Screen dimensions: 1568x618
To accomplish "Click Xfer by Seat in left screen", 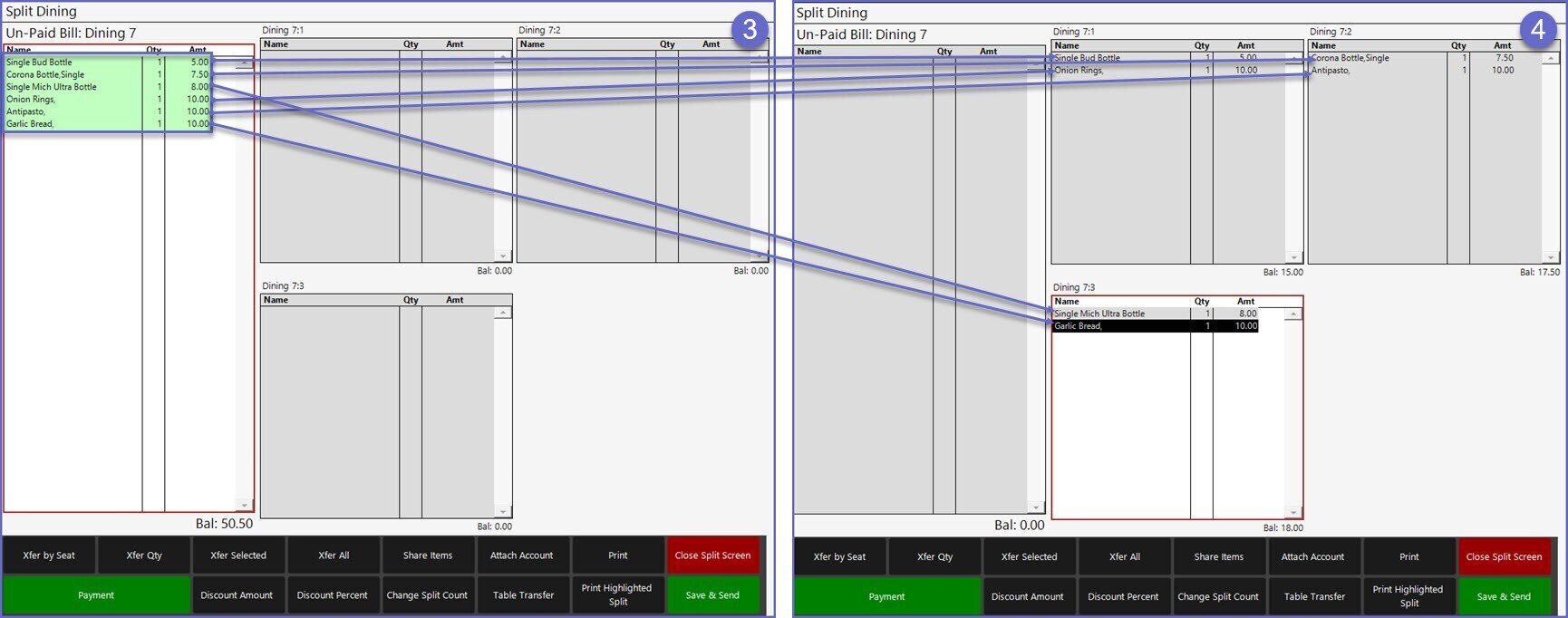I will 49,555.
